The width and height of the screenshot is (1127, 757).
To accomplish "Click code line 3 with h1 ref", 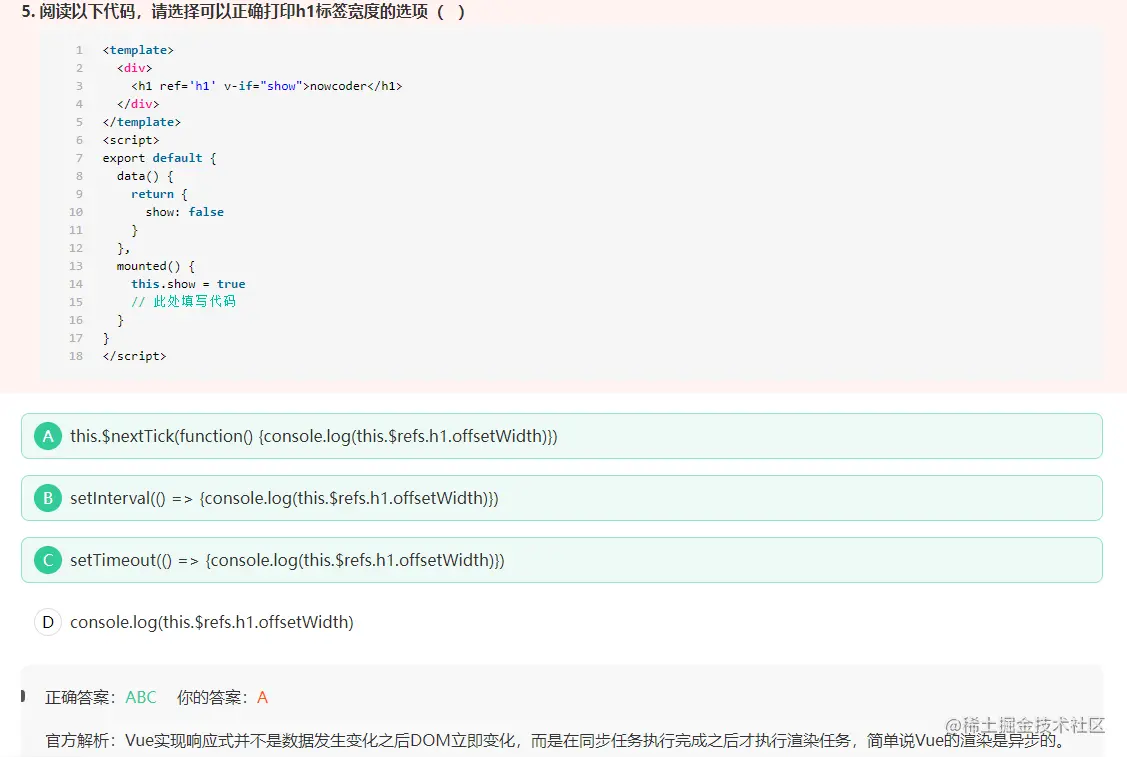I will coord(267,86).
